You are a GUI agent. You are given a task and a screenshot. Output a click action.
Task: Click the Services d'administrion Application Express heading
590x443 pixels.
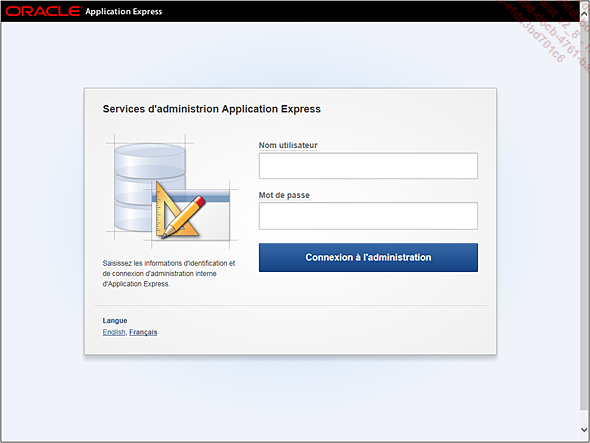(211, 109)
